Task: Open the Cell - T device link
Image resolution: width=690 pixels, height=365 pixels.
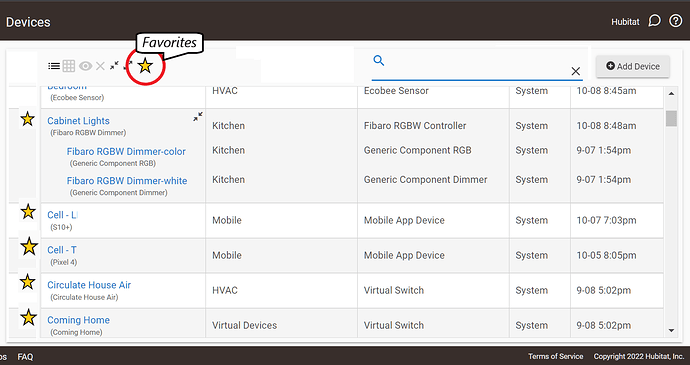Action: tap(62, 250)
